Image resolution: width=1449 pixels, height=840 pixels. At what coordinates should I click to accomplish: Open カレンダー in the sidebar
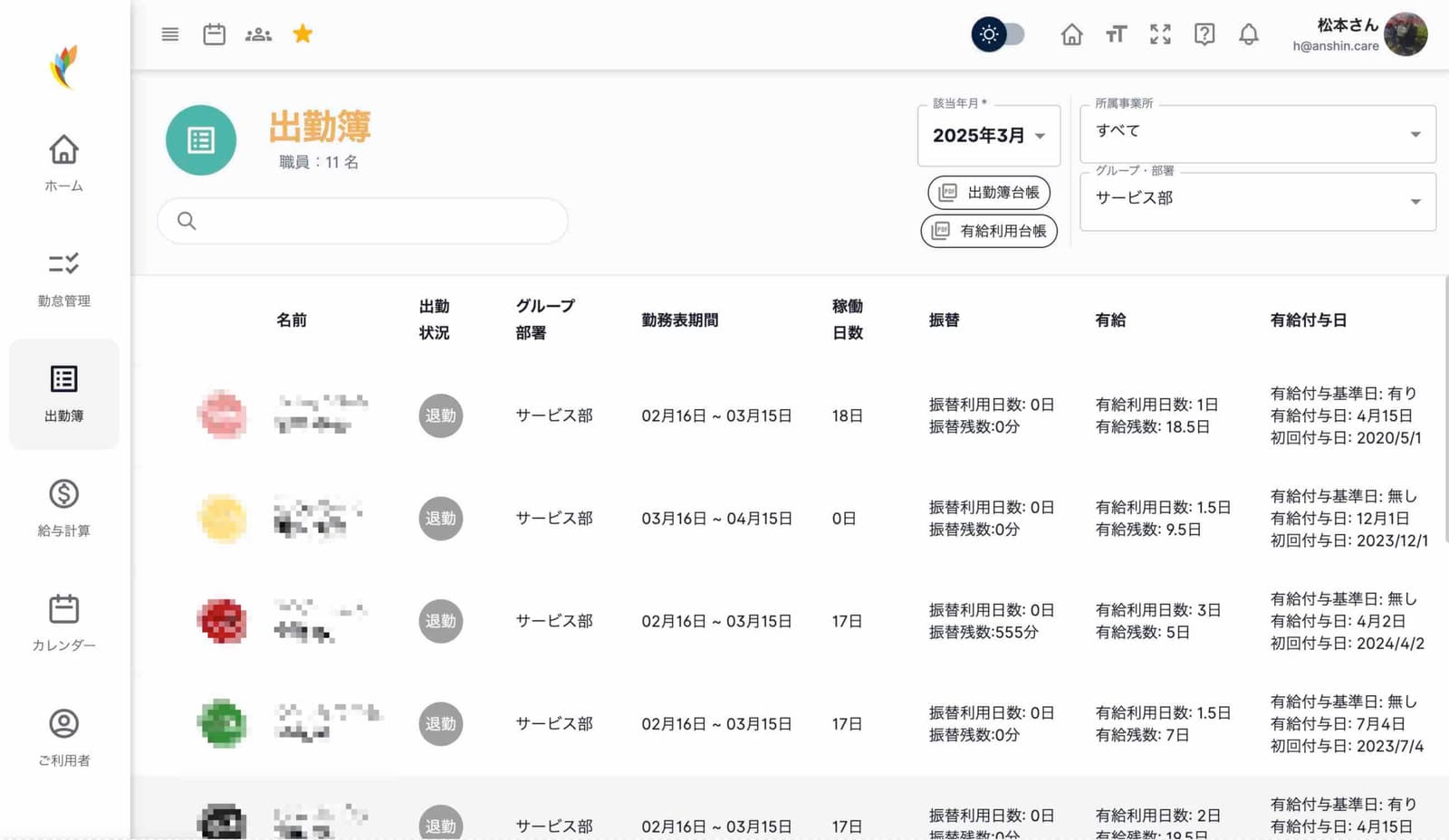click(x=64, y=623)
